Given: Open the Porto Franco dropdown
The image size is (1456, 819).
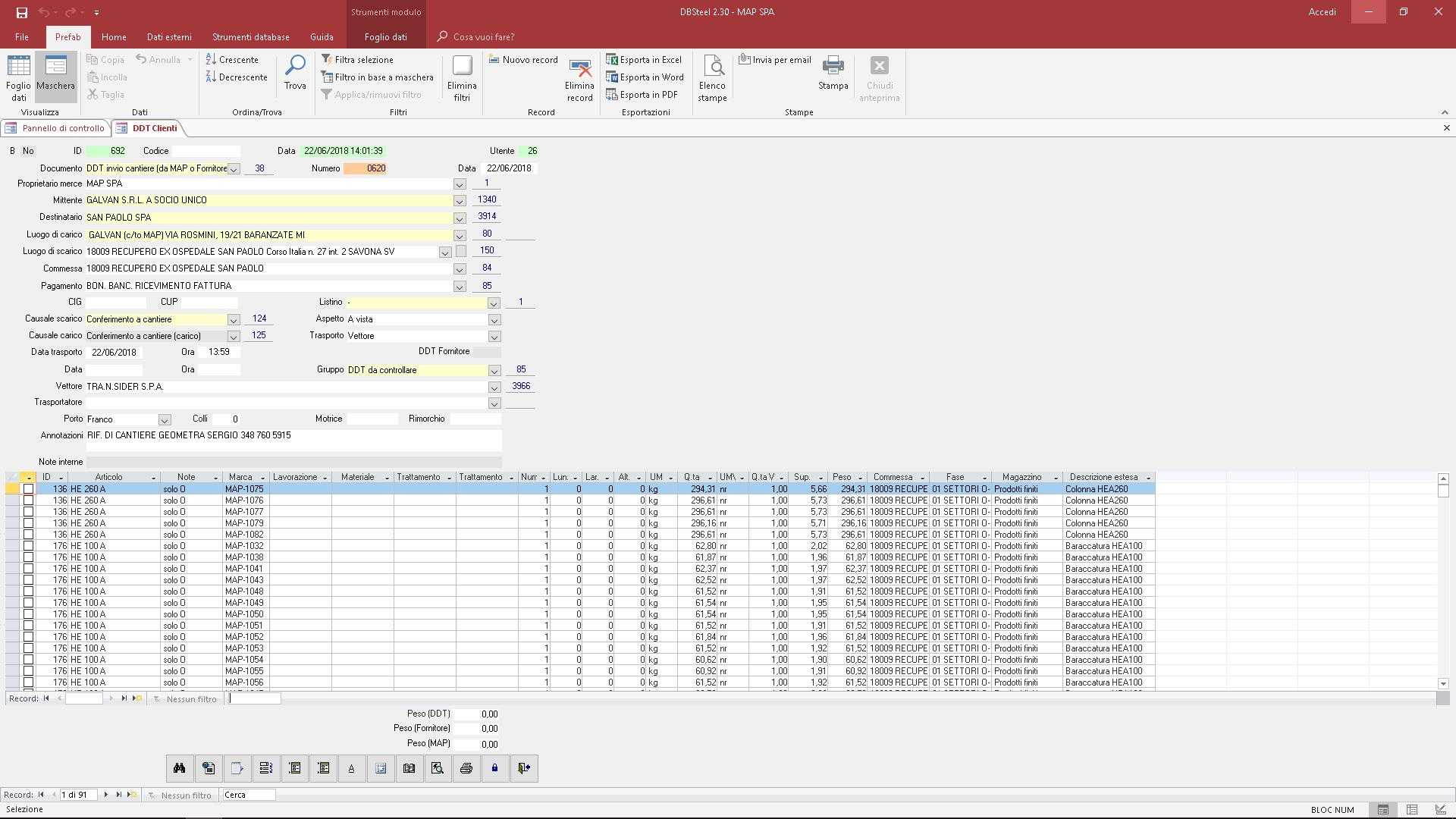Looking at the screenshot, I should (164, 420).
